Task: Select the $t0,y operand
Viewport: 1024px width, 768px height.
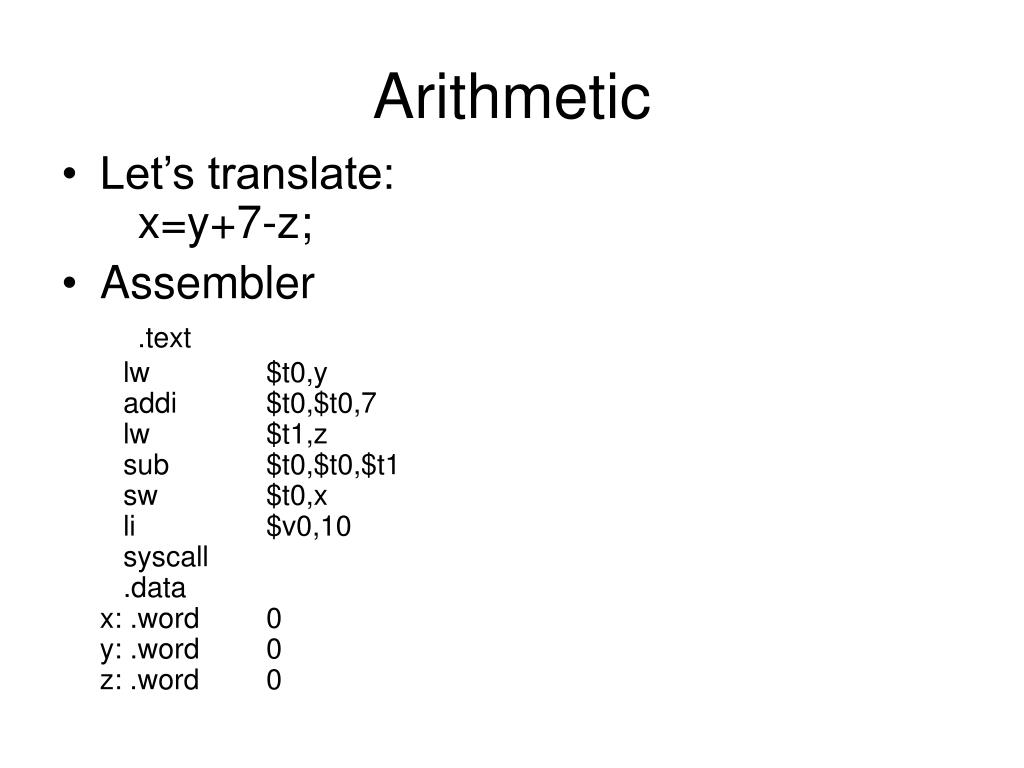Action: [296, 373]
